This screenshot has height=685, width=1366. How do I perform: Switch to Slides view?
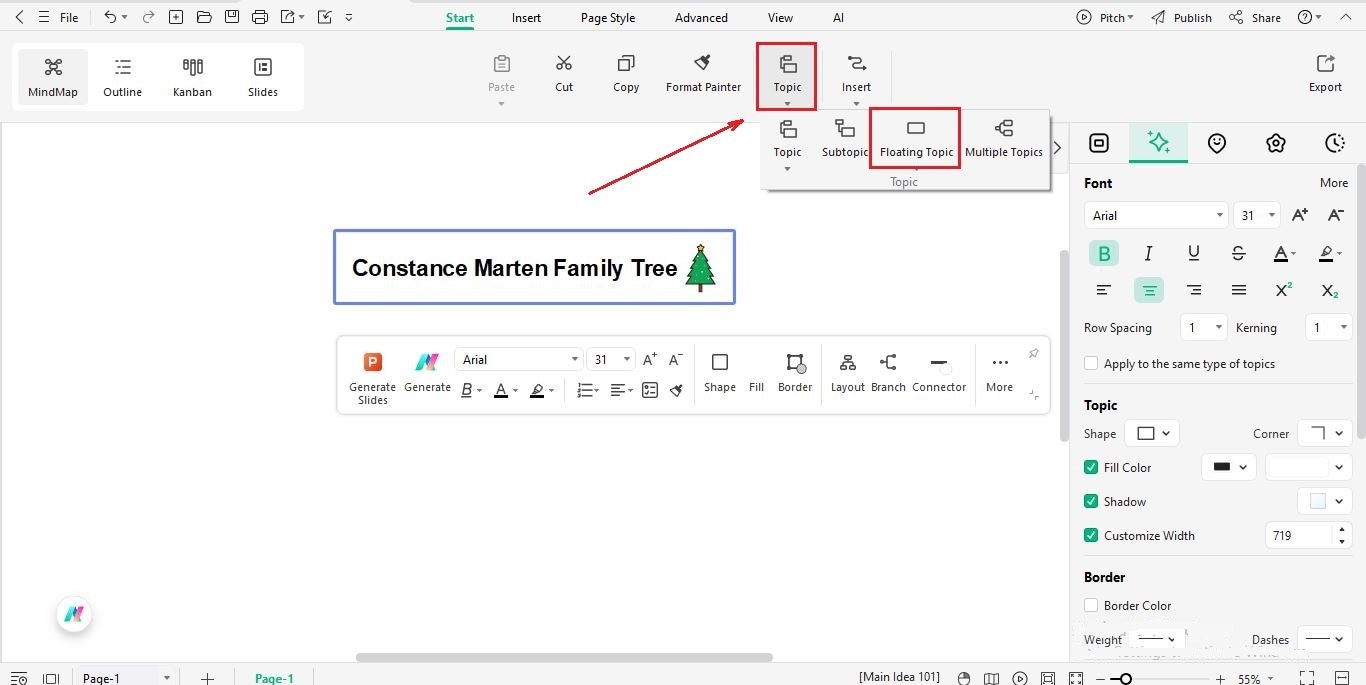(x=263, y=77)
